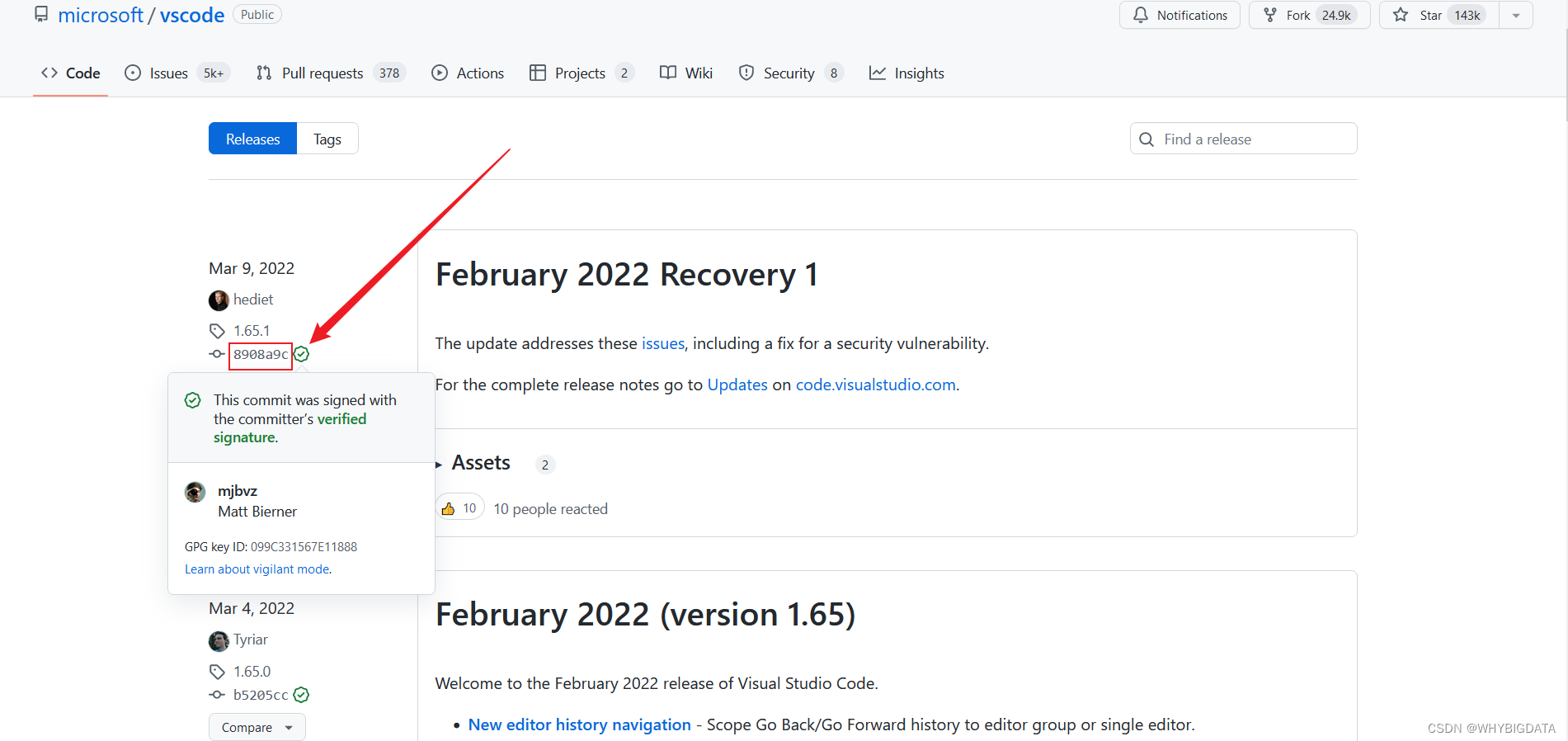Screen dimensions: 1568x741
Task: Open the Star lists dropdown arrow
Action: click(x=1516, y=15)
